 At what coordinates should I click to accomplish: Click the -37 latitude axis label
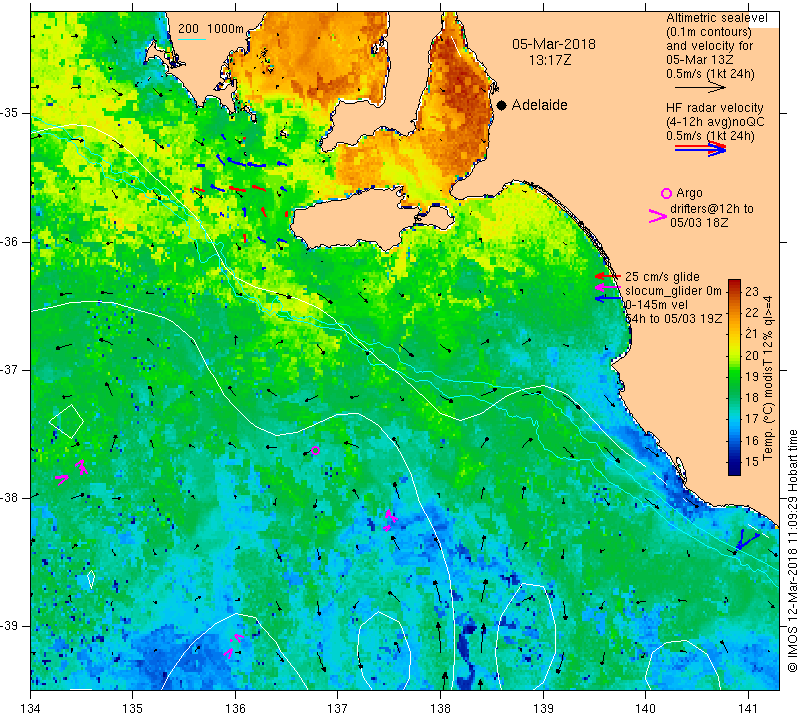pos(9,369)
